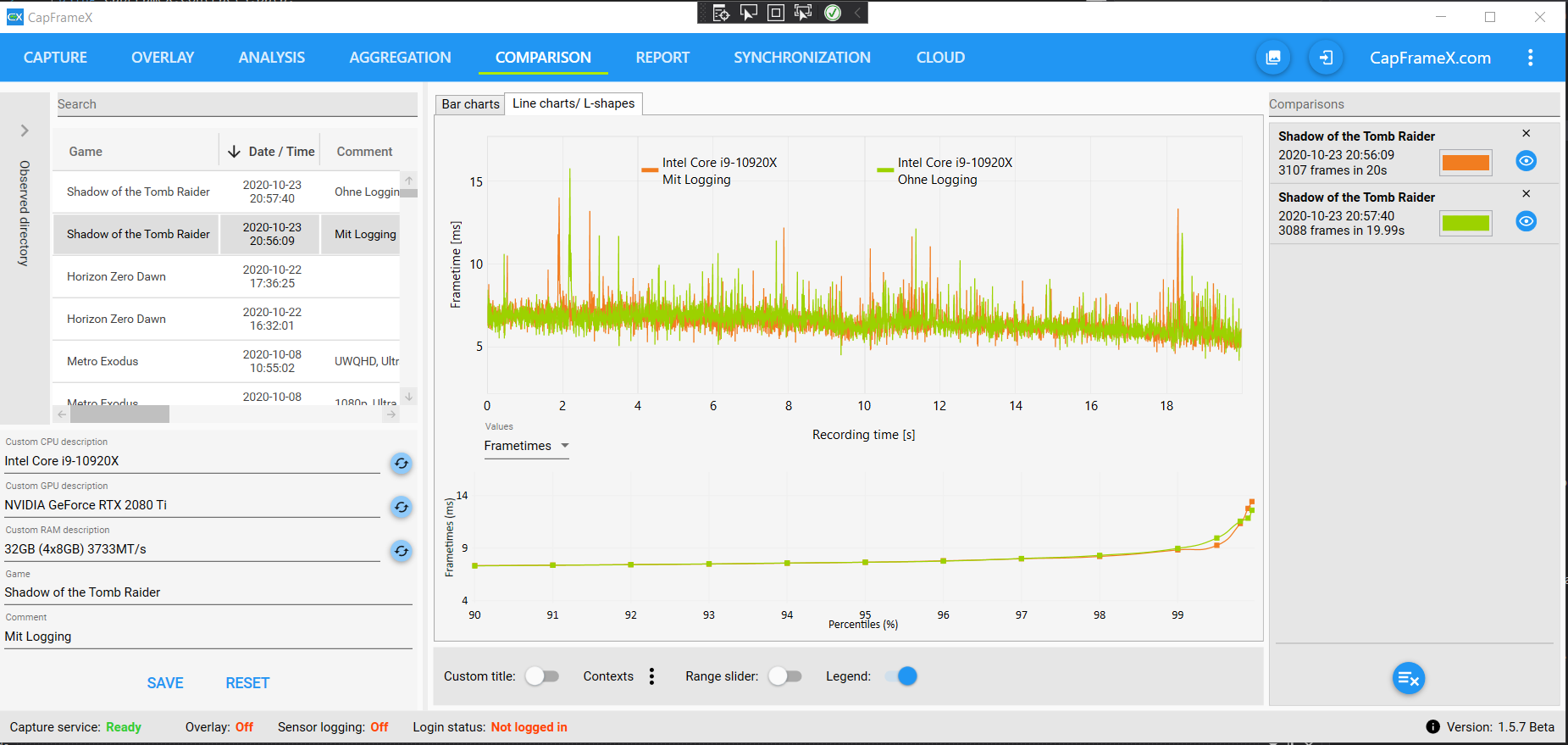
Task: Enable the Range slider switch
Action: coord(785,676)
